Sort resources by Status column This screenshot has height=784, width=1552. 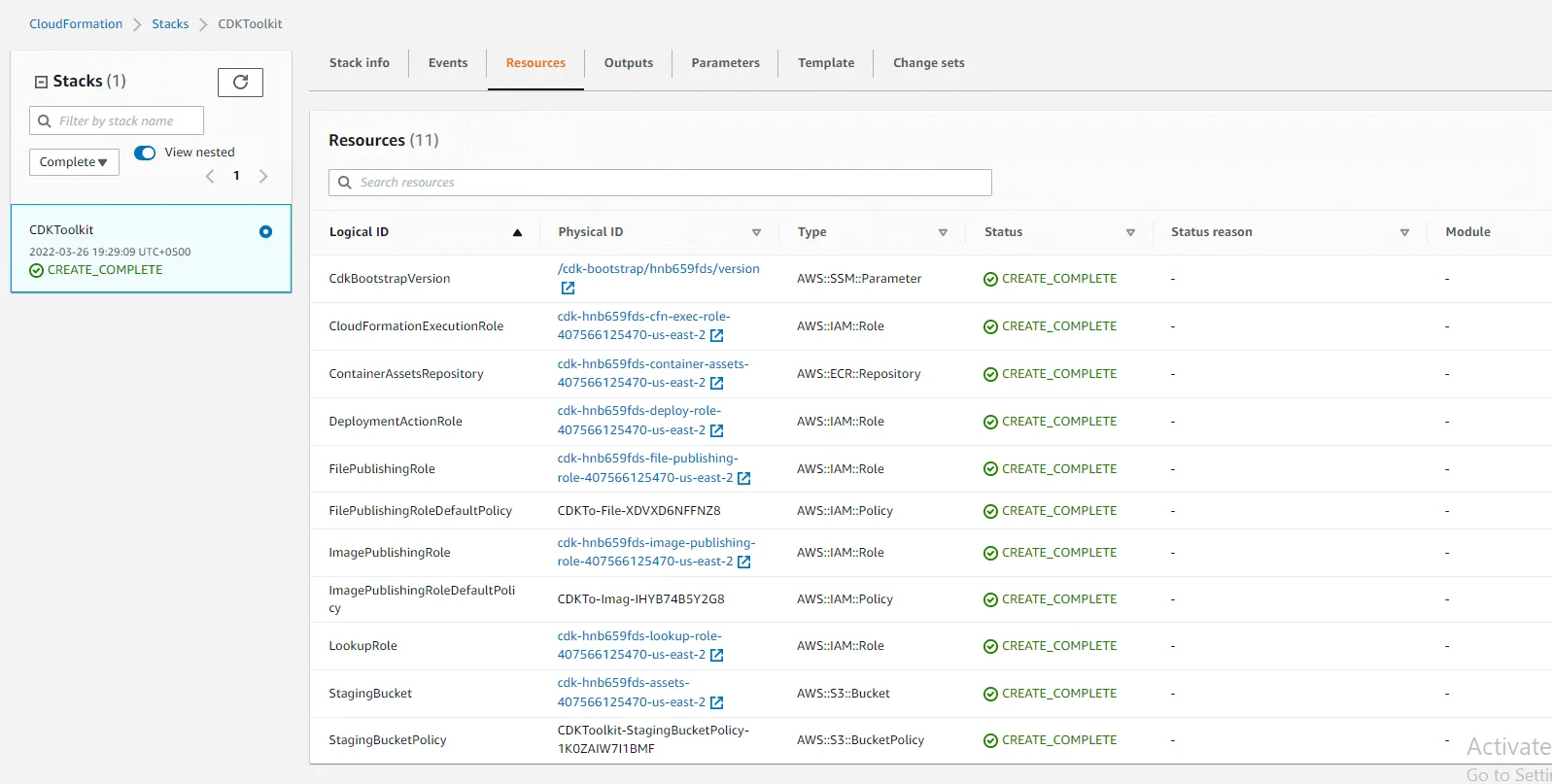tap(1130, 232)
